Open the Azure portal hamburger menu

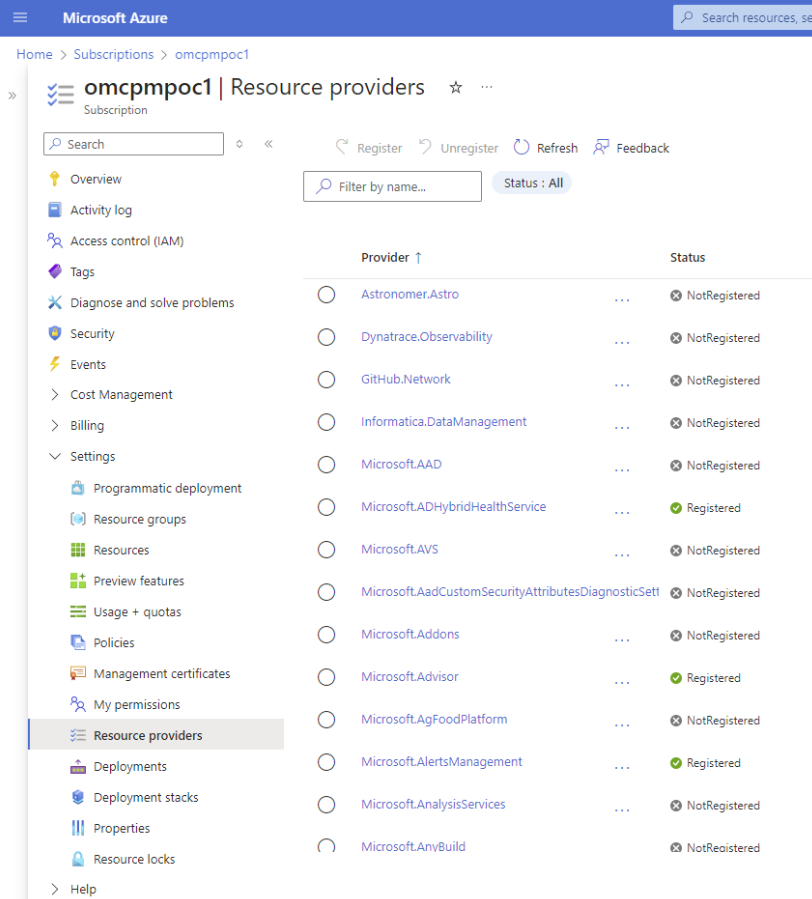click(20, 17)
